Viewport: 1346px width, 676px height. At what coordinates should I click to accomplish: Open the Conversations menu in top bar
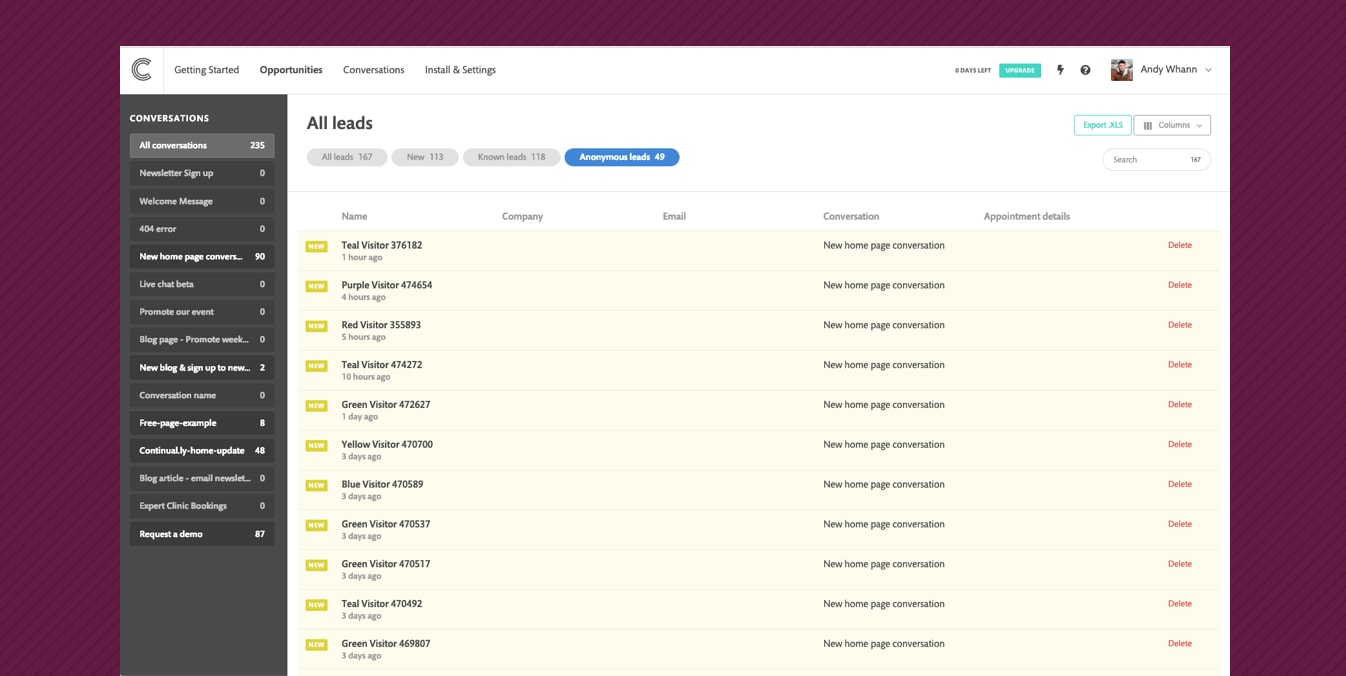tap(373, 70)
